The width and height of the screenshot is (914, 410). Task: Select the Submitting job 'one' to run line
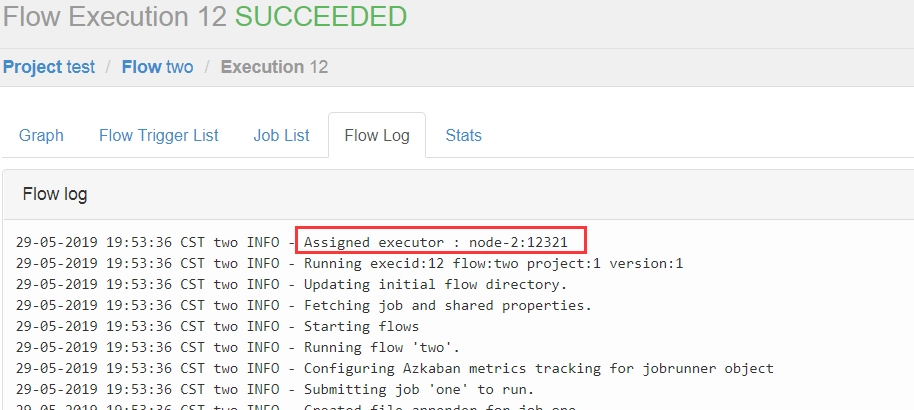point(275,390)
